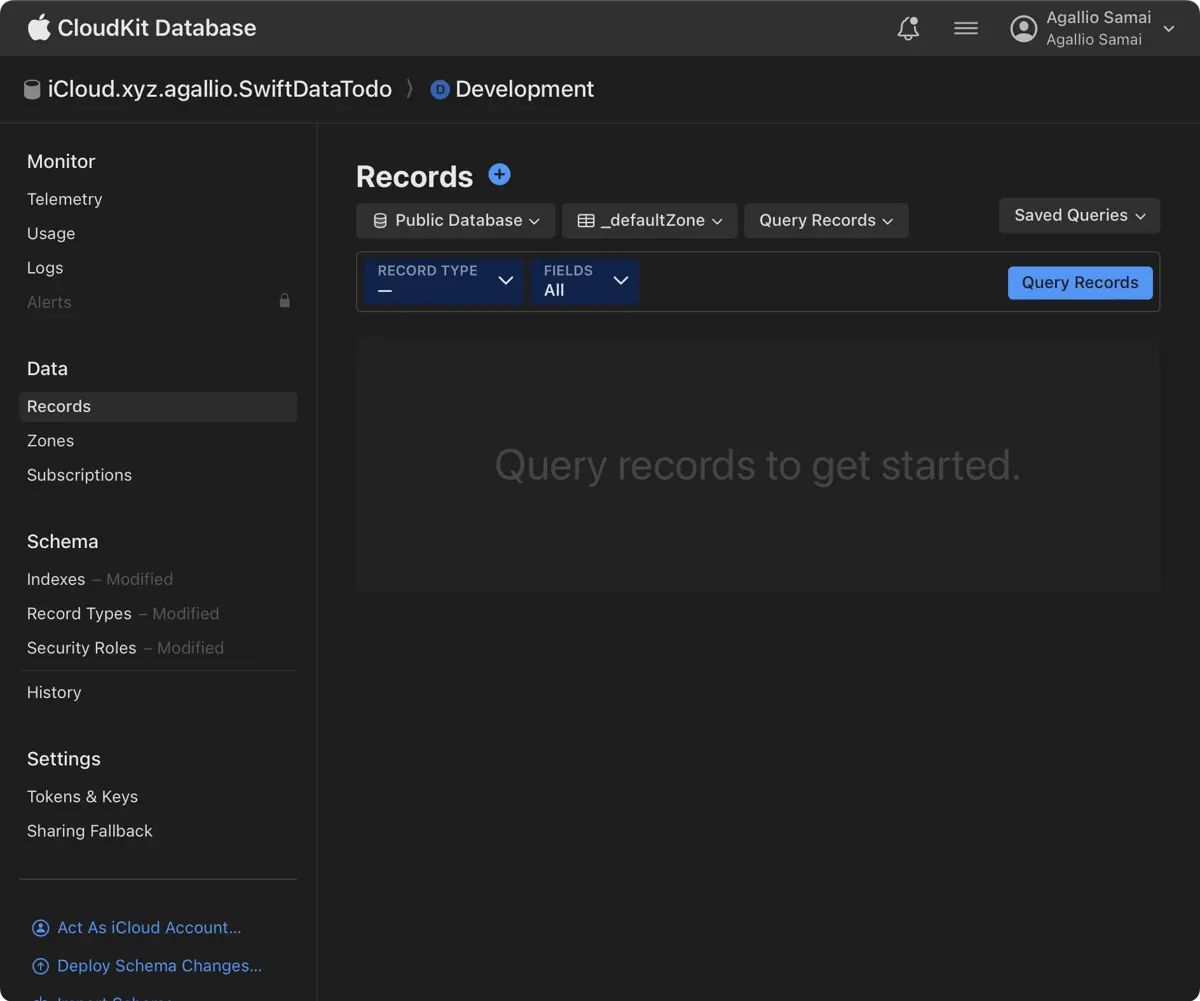Open the Saved Queries dropdown
Screen dimensions: 1200x1001
click(1079, 216)
